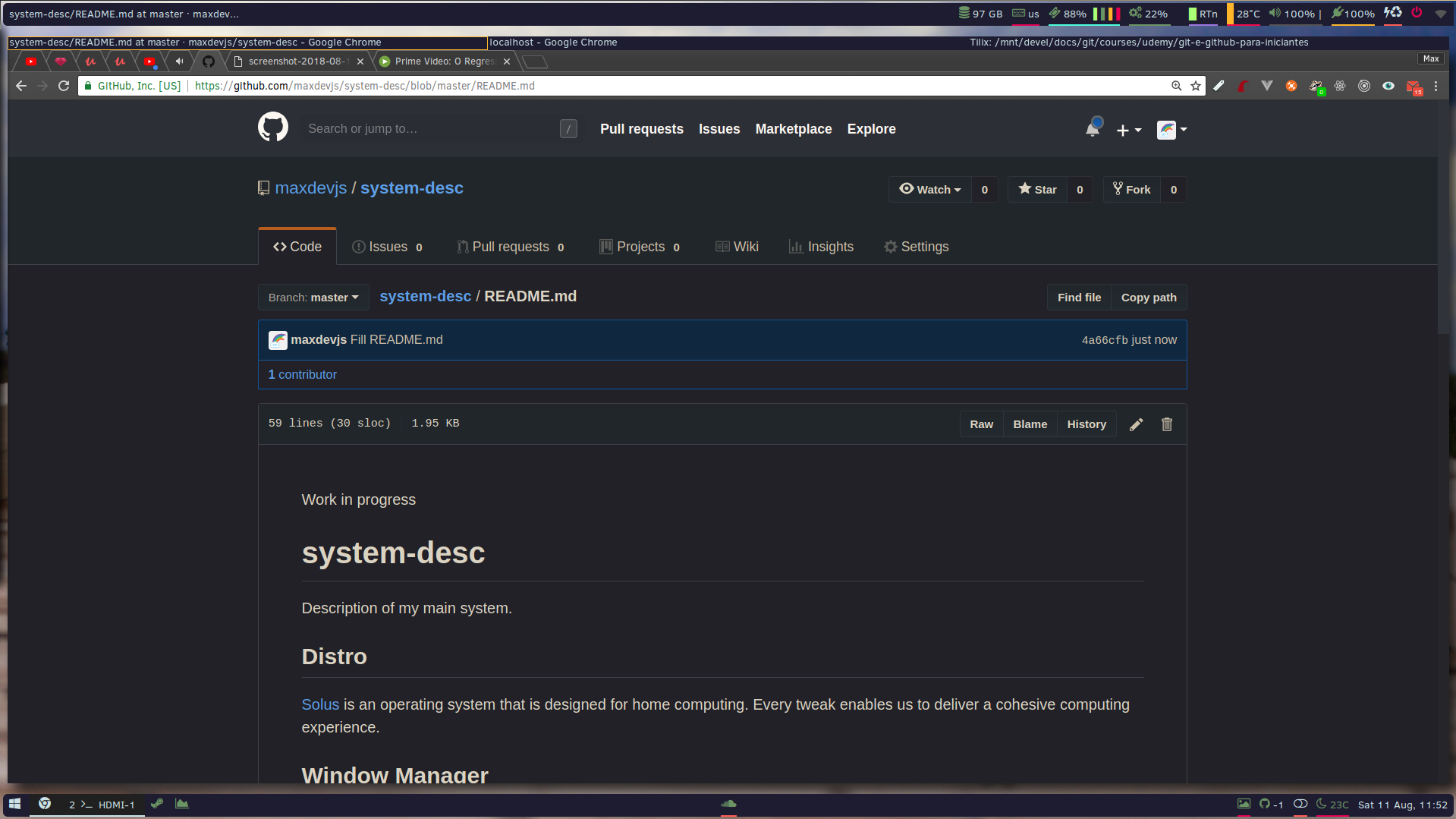Switch to the first pinned YouTube tab
This screenshot has height=819, width=1456.
coord(31,61)
